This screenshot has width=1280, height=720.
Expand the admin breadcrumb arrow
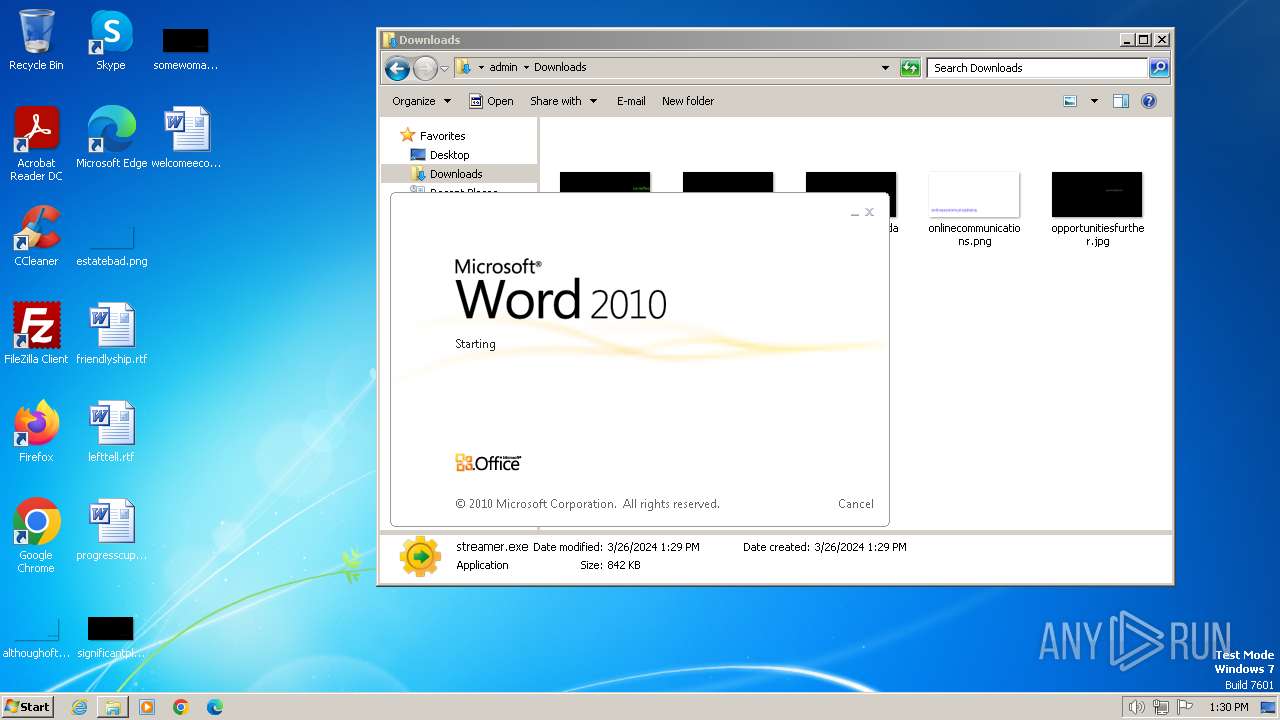click(526, 68)
